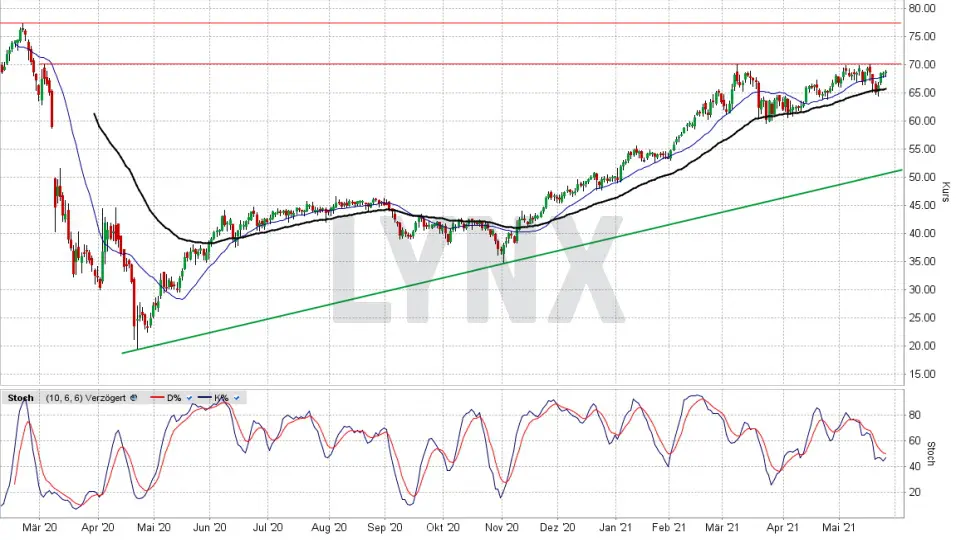This screenshot has width=960, height=540.
Task: Click the 20 level on stochastic axis
Action: coord(915,492)
